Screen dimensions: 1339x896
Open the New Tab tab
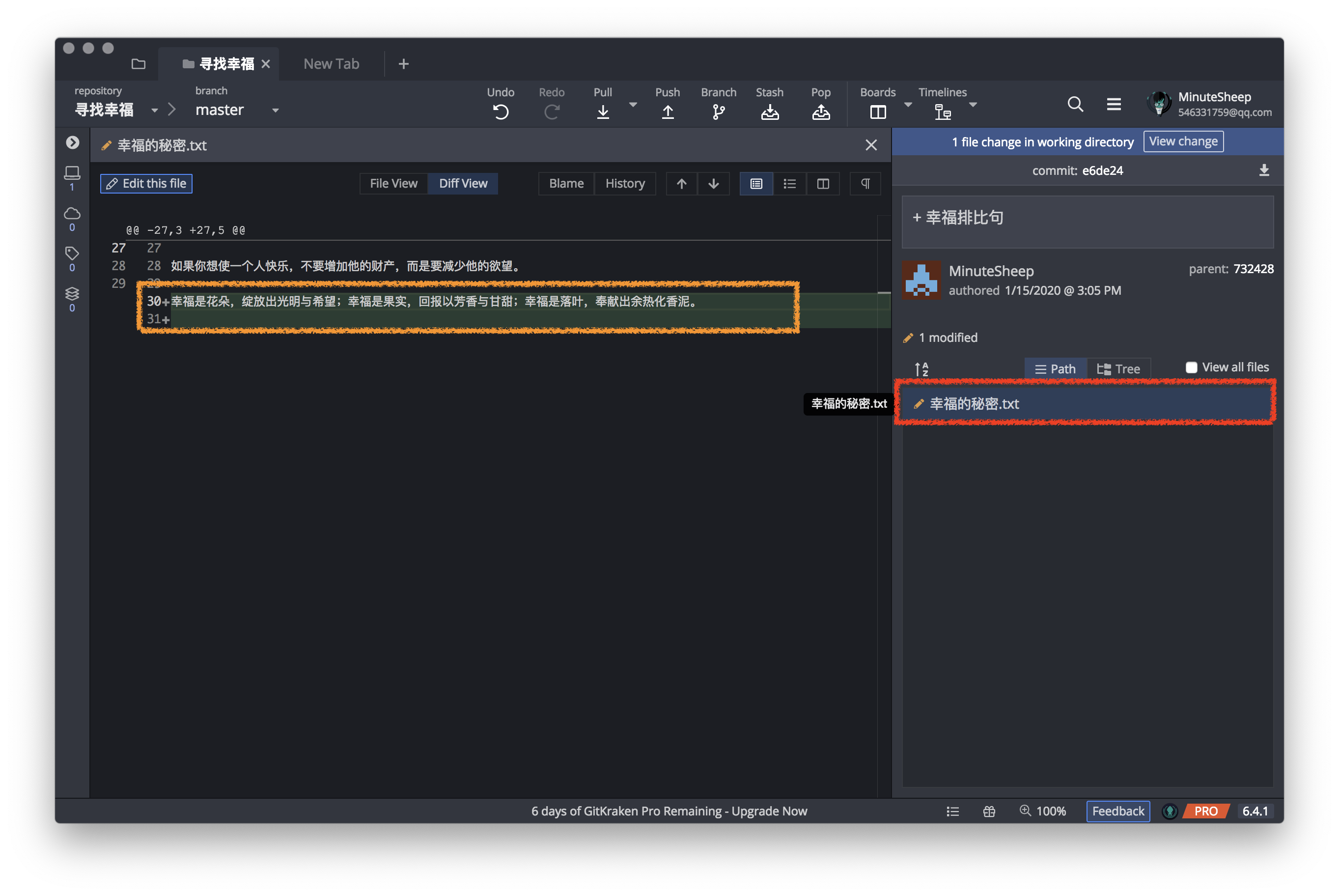coord(332,64)
